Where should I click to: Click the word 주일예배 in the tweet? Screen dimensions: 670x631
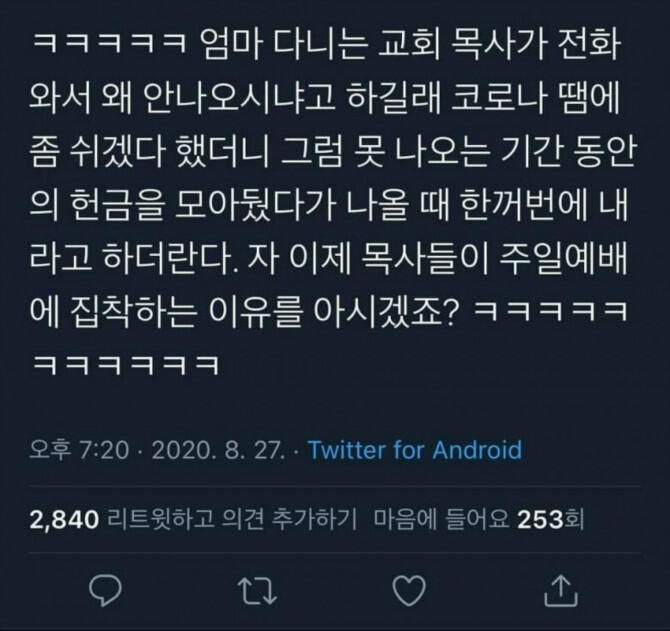pos(564,258)
